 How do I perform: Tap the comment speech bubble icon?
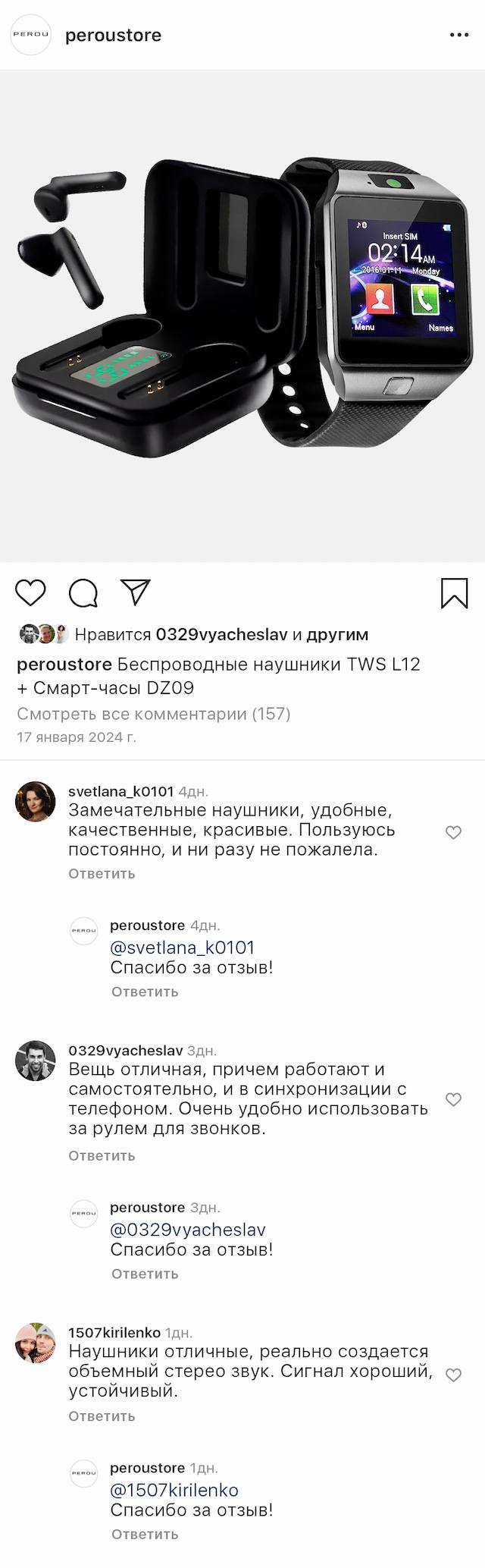83,593
